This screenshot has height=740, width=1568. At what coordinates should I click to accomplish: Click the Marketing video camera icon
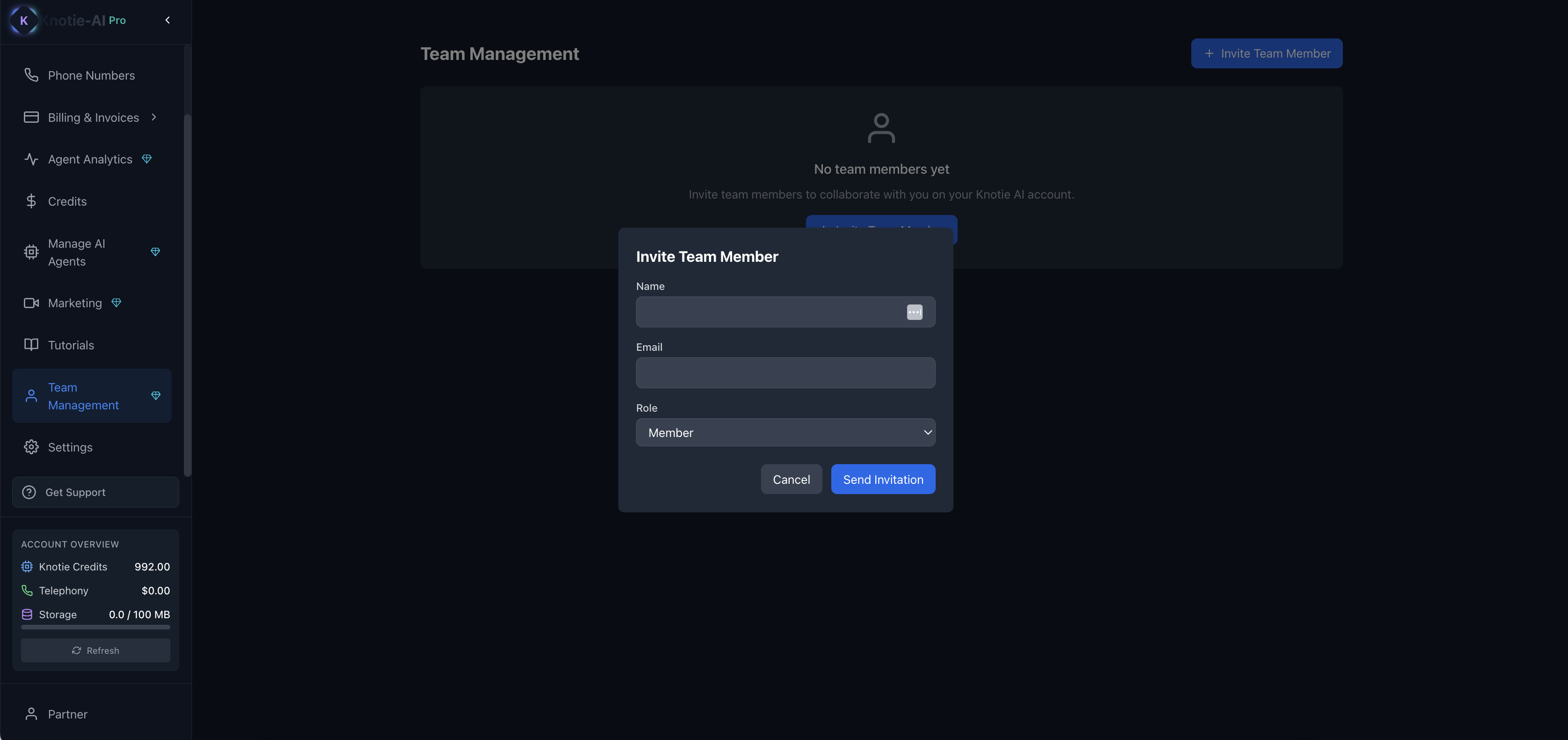point(31,303)
